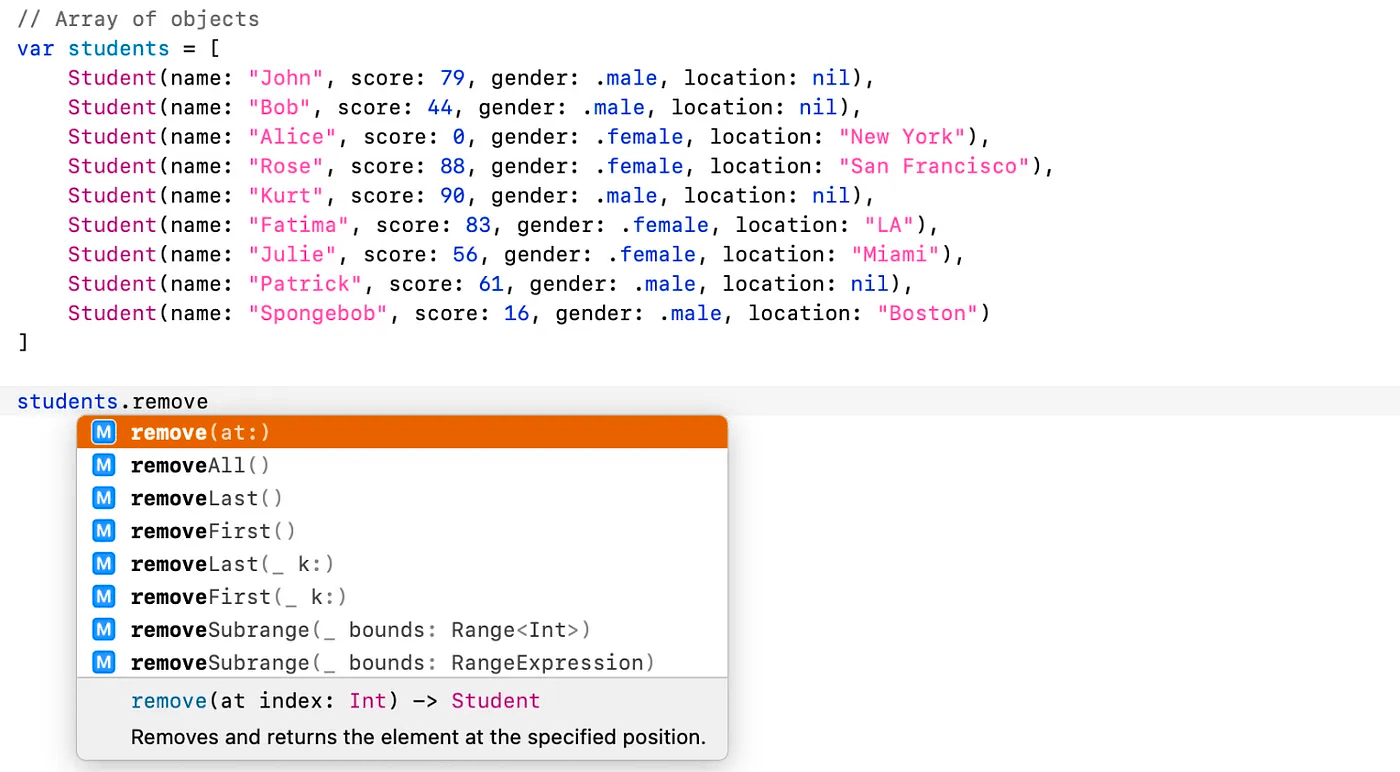Click the M method icon beside removeAll()
The image size is (1400, 772).
(x=103, y=465)
